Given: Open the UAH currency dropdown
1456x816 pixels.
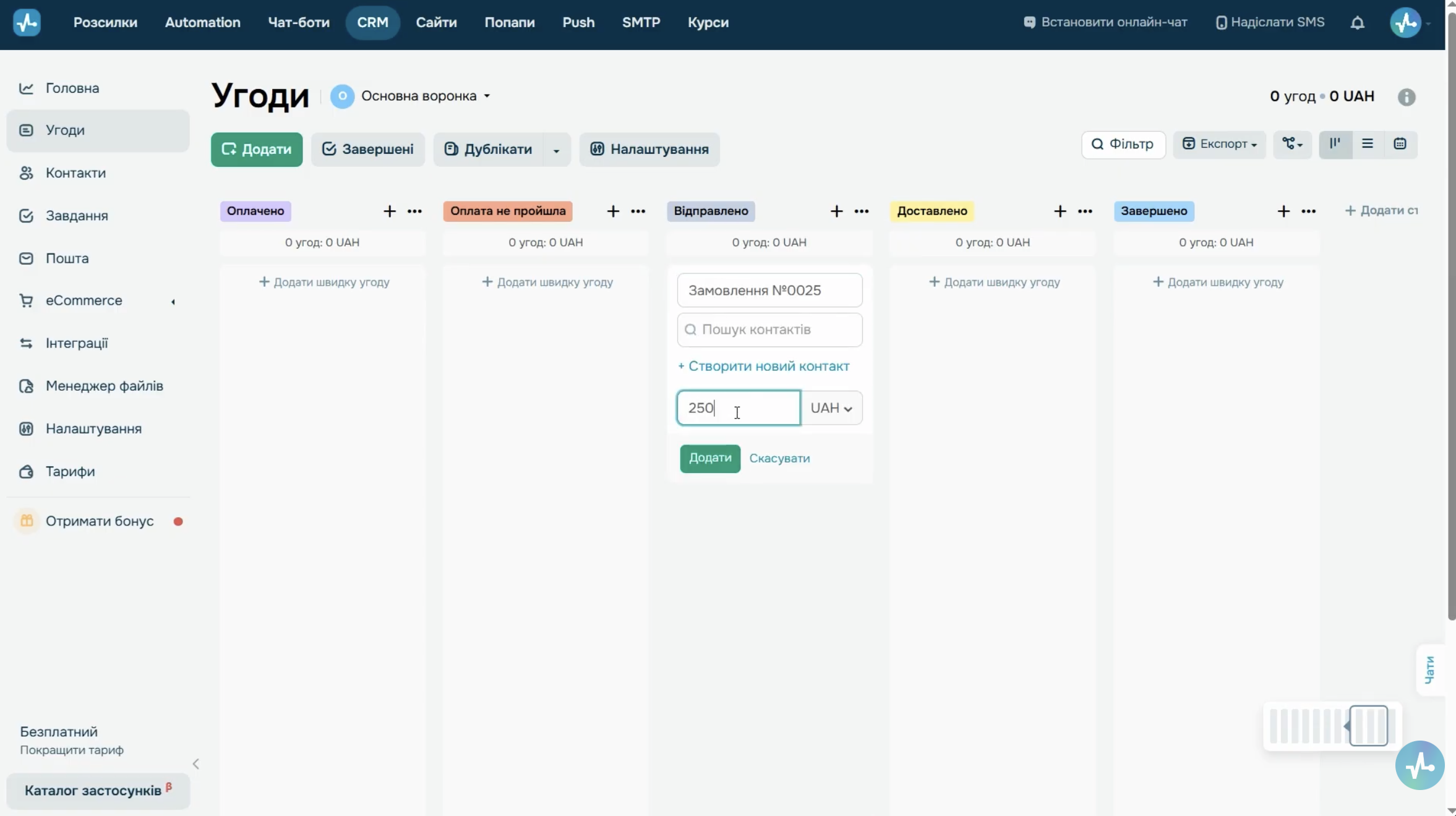Looking at the screenshot, I should click(831, 408).
